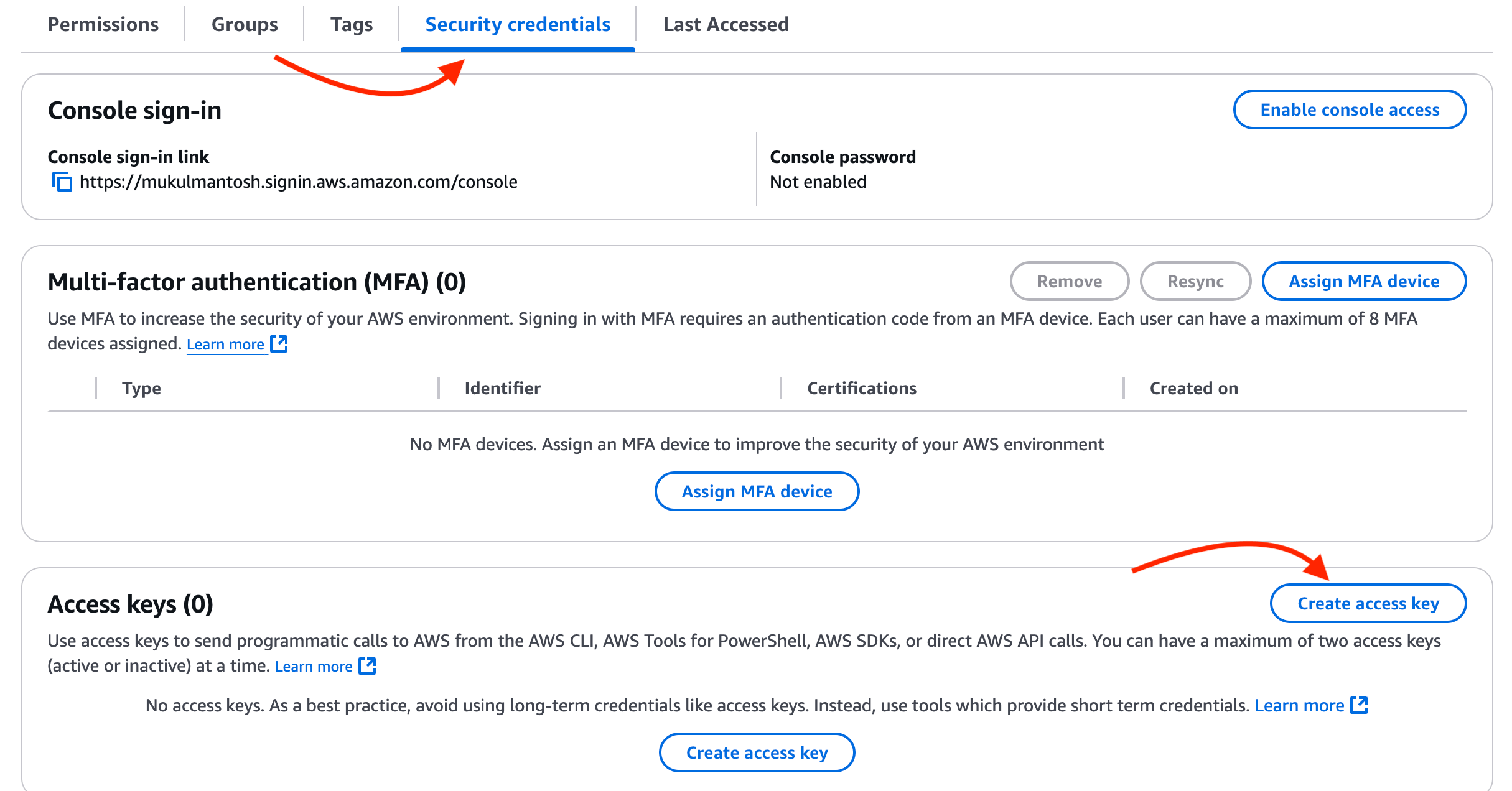Go to the Last Accessed tab
1512x791 pixels.
[x=726, y=25]
